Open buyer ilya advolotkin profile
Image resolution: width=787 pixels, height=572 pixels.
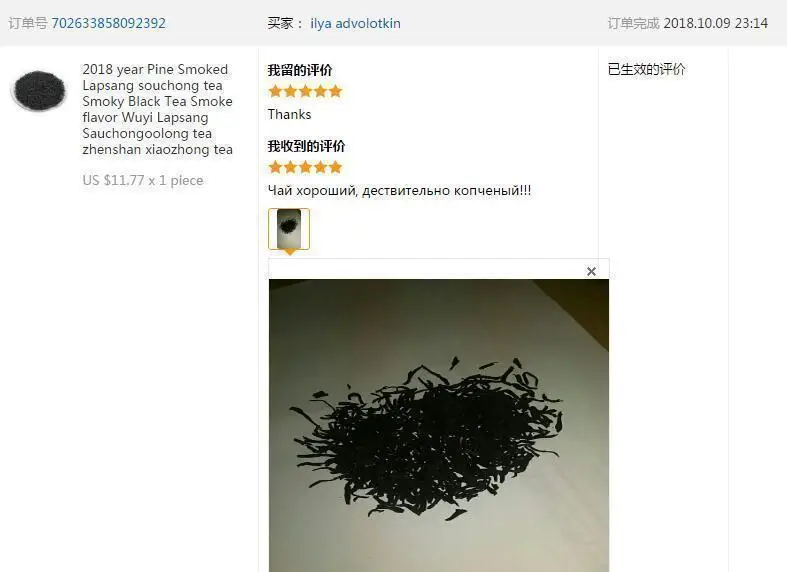[x=355, y=24]
